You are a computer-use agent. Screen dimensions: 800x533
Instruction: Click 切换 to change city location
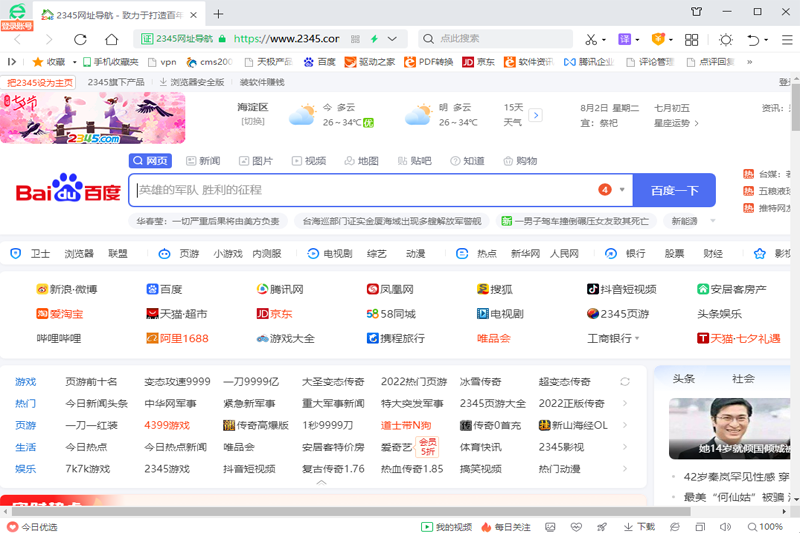[253, 121]
